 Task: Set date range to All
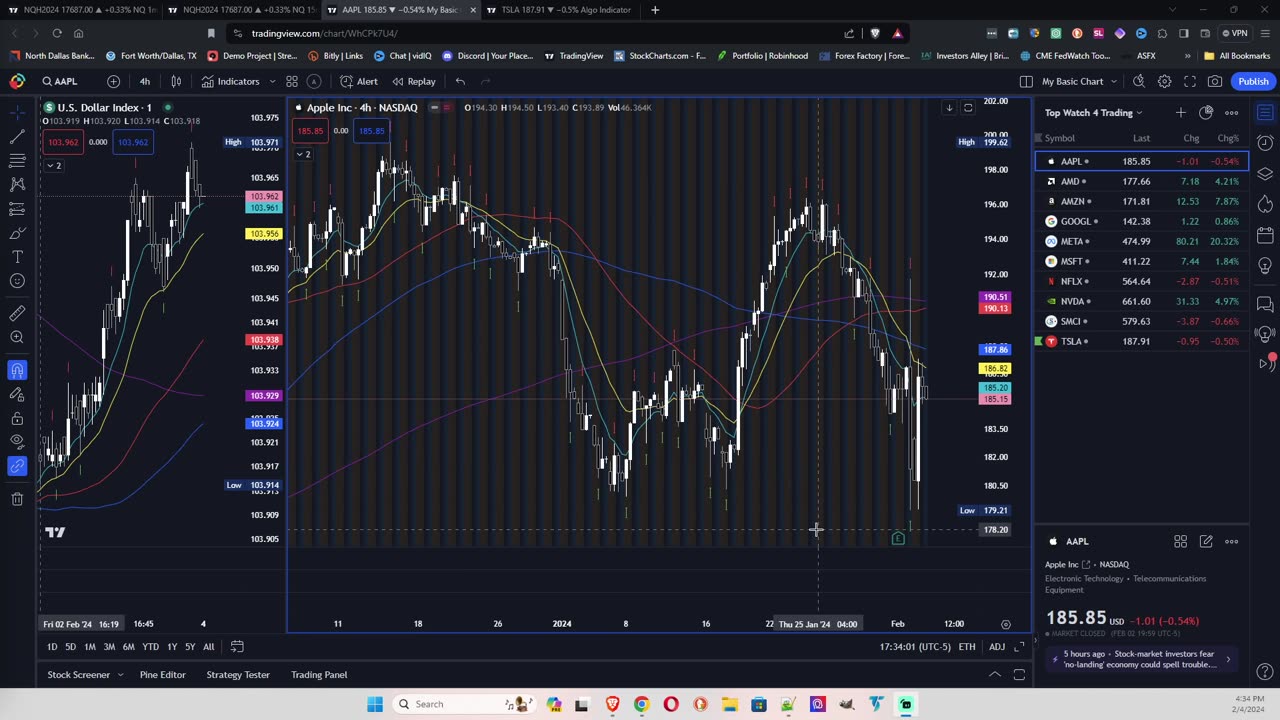click(x=208, y=647)
